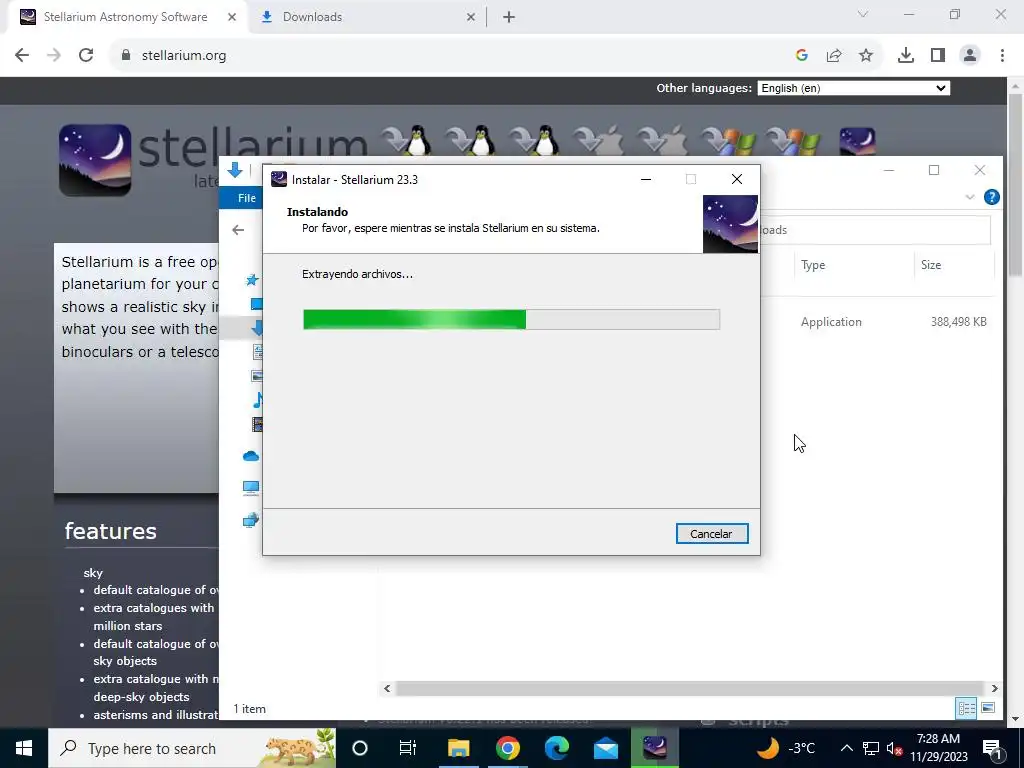The height and width of the screenshot is (768, 1024).
Task: Open the Other languages dropdown
Action: click(x=854, y=88)
